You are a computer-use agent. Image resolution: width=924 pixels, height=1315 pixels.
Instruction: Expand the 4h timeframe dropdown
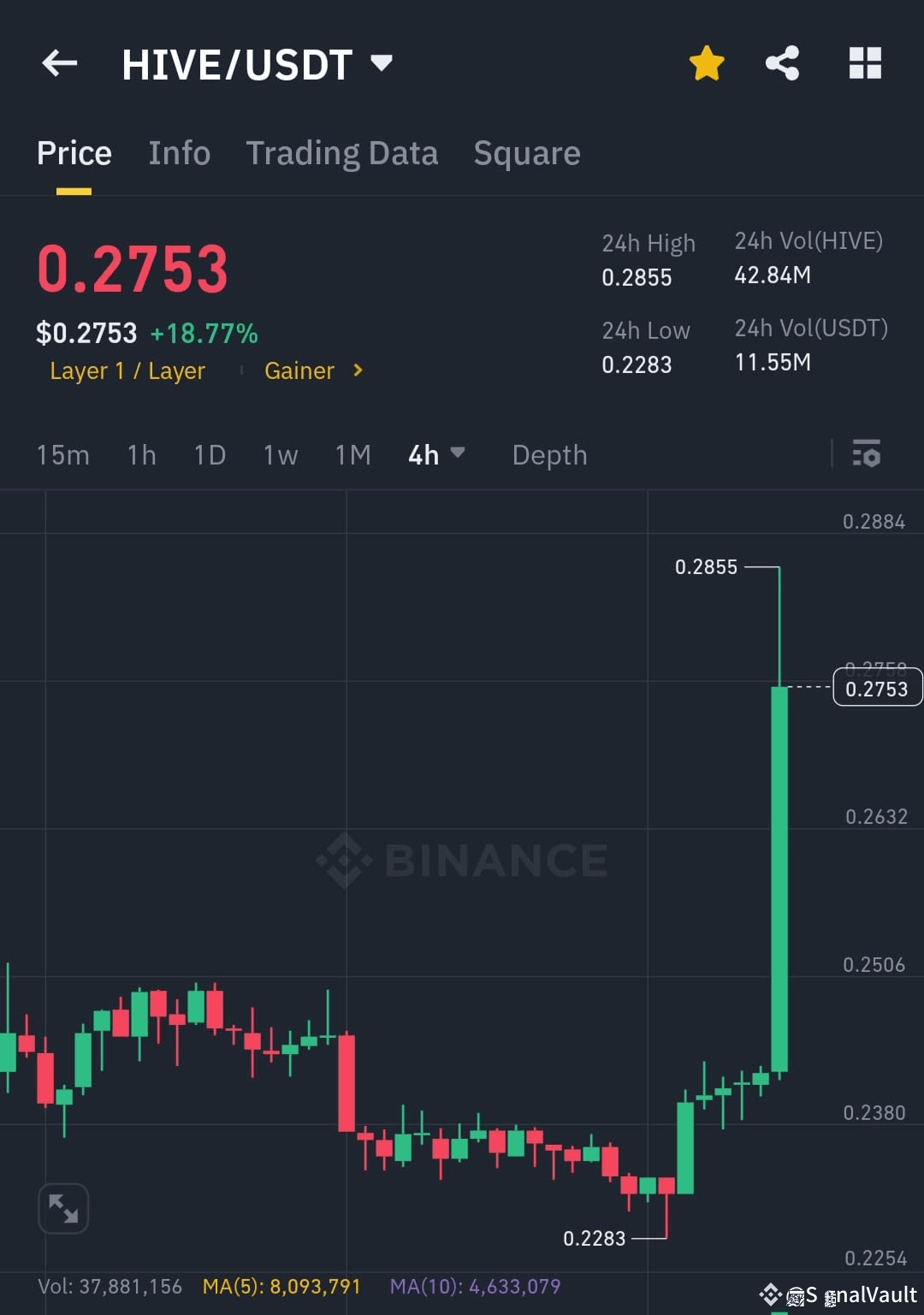(436, 454)
